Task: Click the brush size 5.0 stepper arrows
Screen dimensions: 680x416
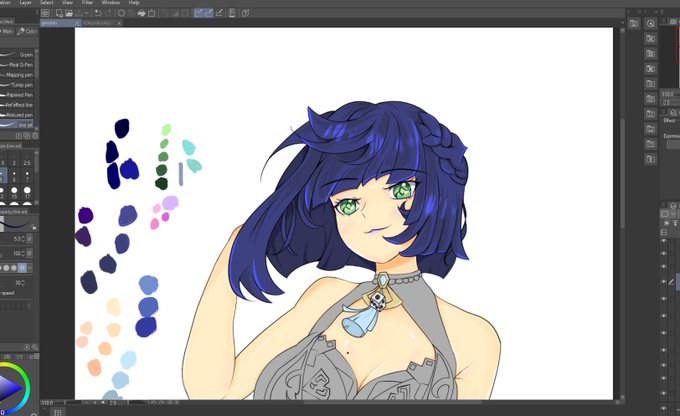Action: click(x=23, y=239)
